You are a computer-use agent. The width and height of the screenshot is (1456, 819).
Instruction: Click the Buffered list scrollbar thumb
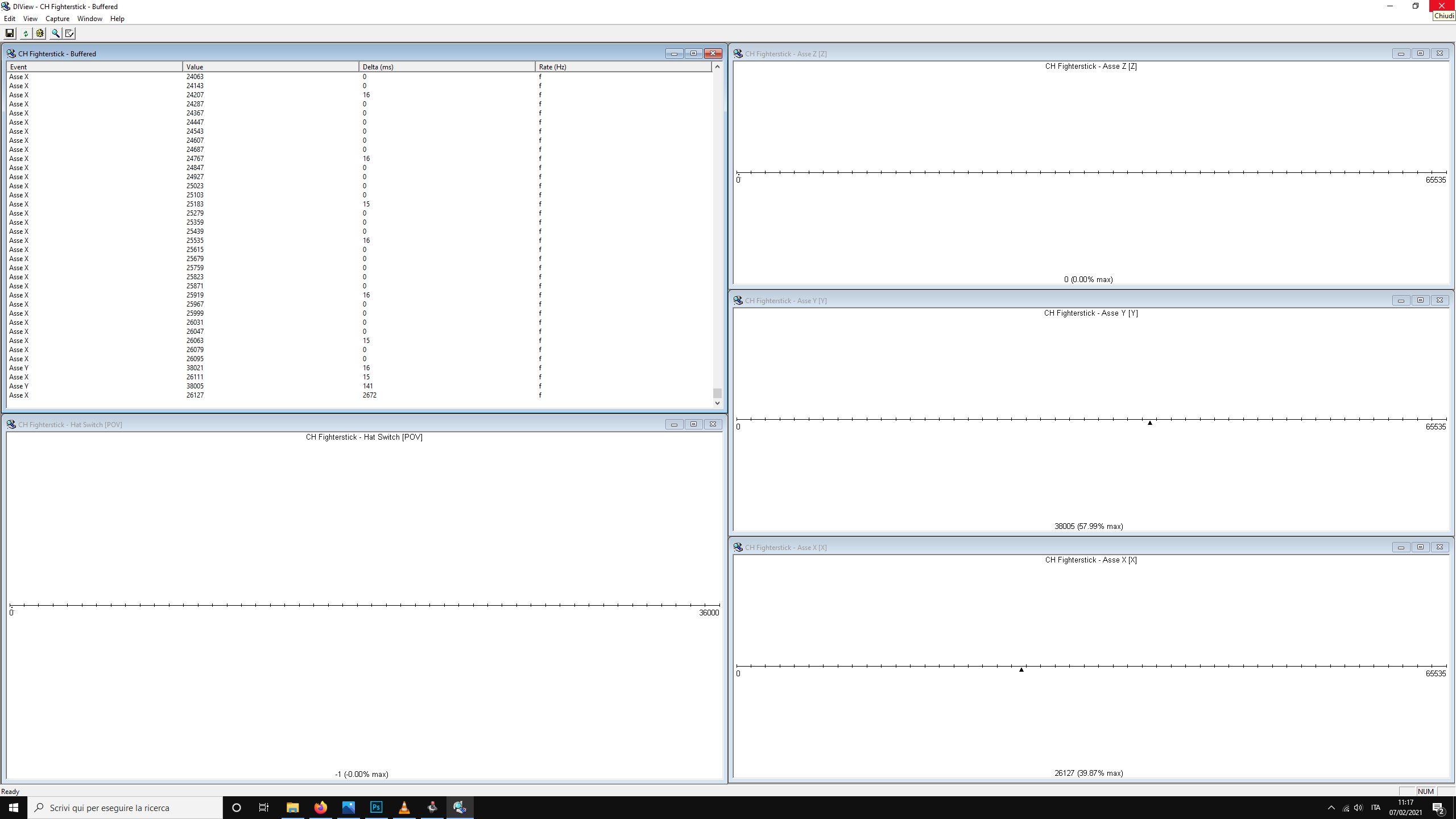717,393
